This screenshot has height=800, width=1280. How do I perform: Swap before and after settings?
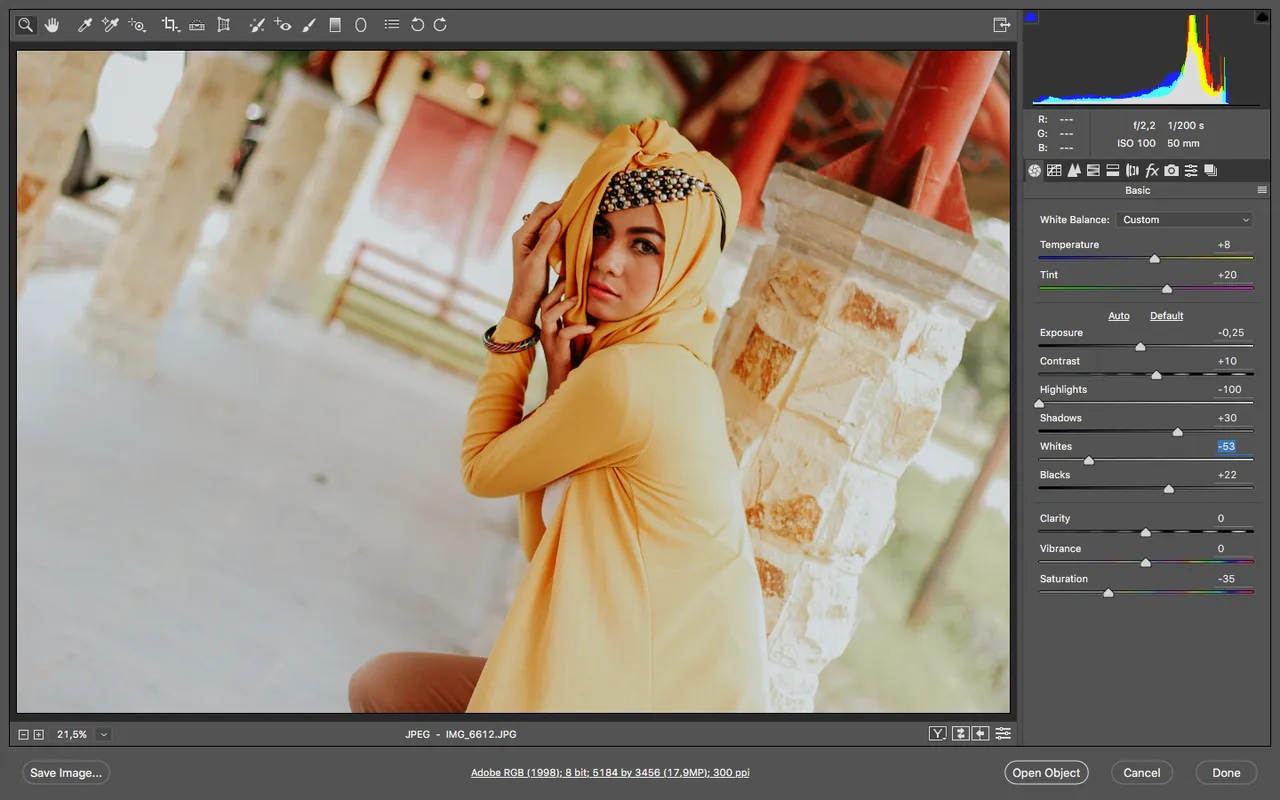(960, 734)
